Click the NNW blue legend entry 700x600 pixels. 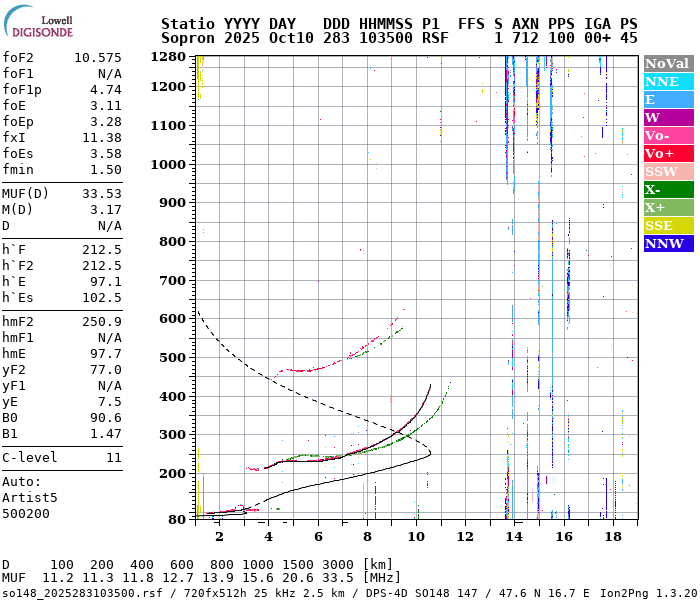(667, 243)
